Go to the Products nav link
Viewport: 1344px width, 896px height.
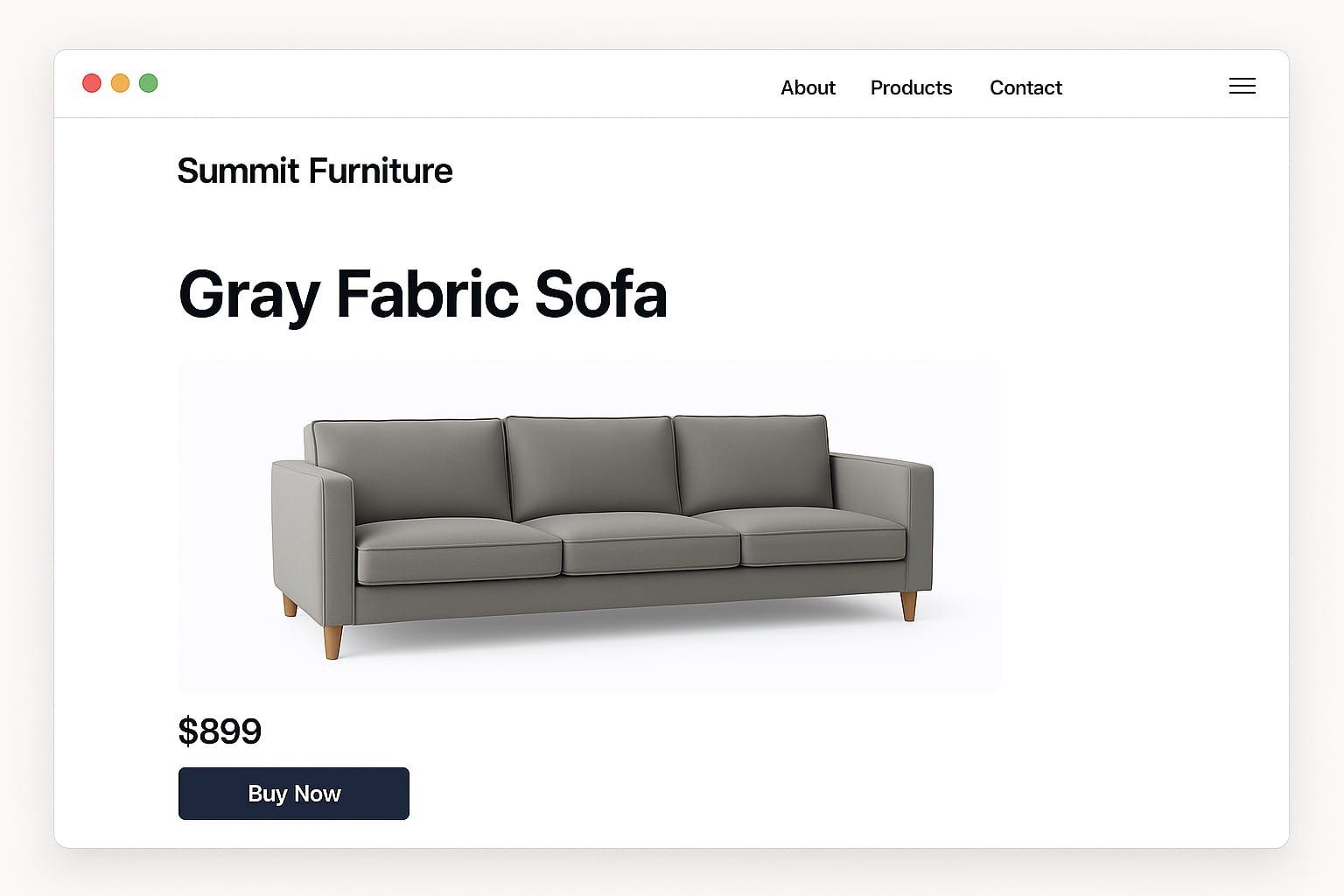(x=911, y=87)
